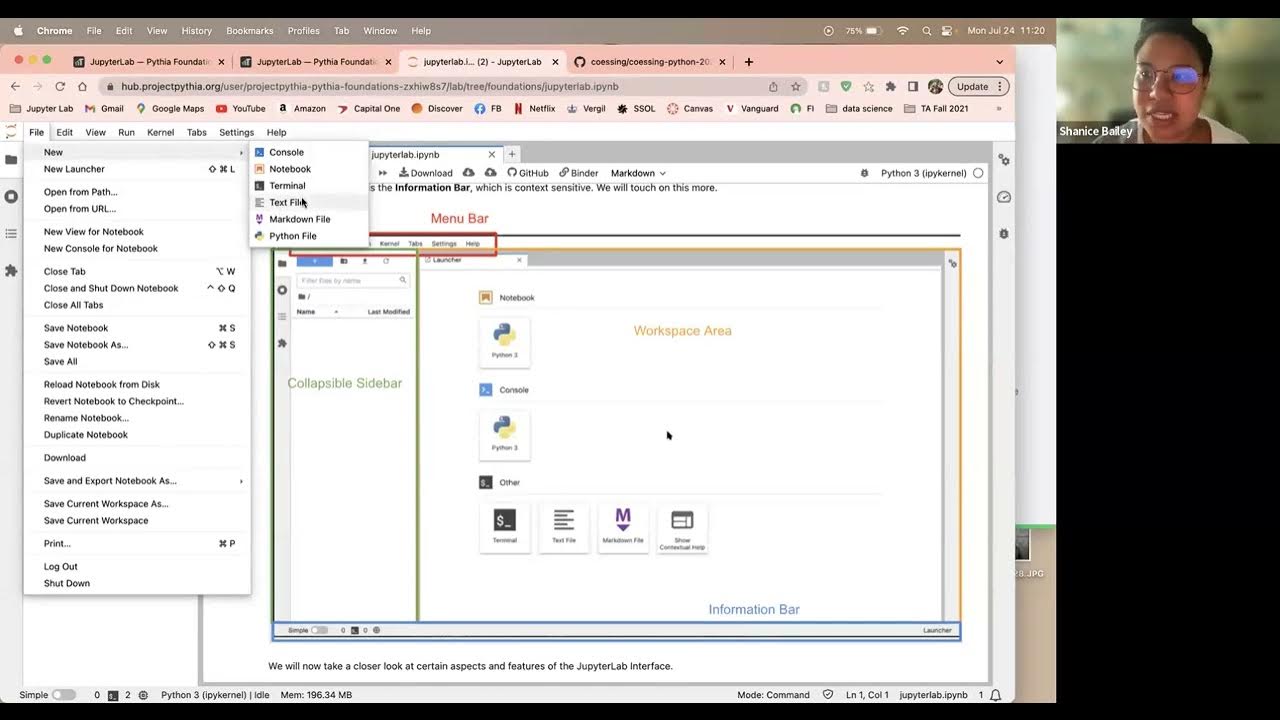The image size is (1280, 720).
Task: Bookmark this page with star icon
Action: point(796,86)
